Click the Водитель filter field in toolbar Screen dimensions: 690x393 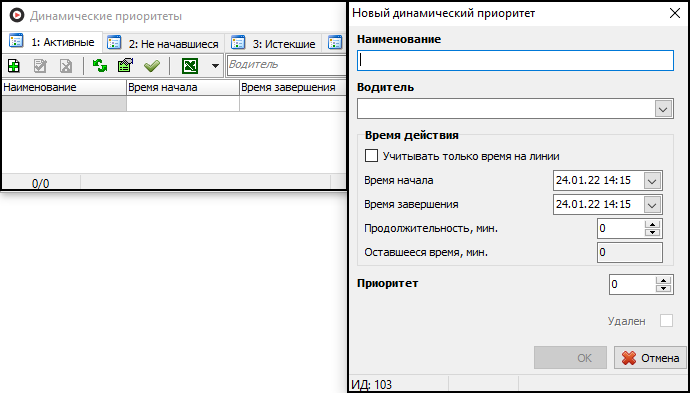[286, 65]
